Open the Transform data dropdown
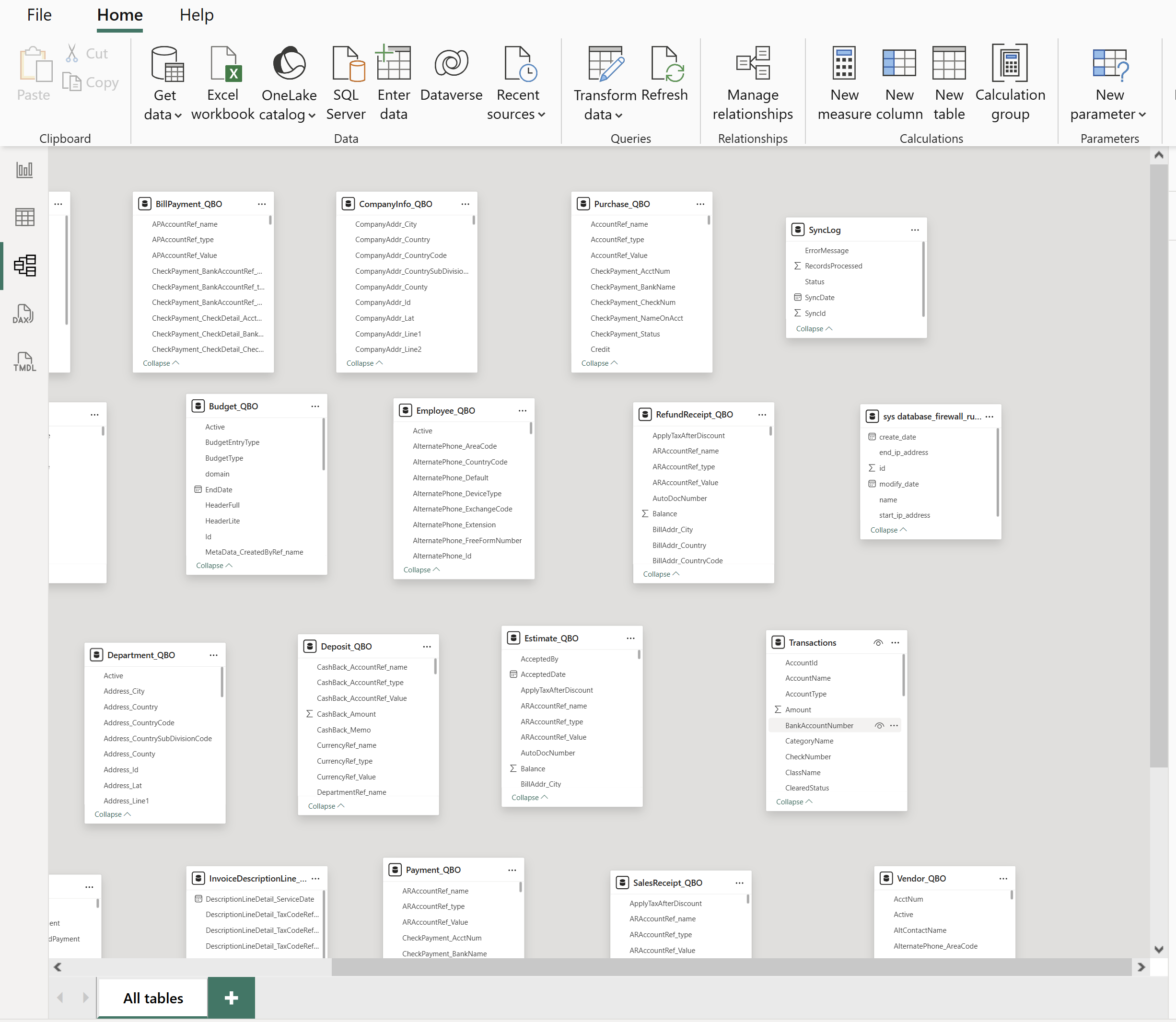The image size is (1176, 1022). click(x=605, y=83)
